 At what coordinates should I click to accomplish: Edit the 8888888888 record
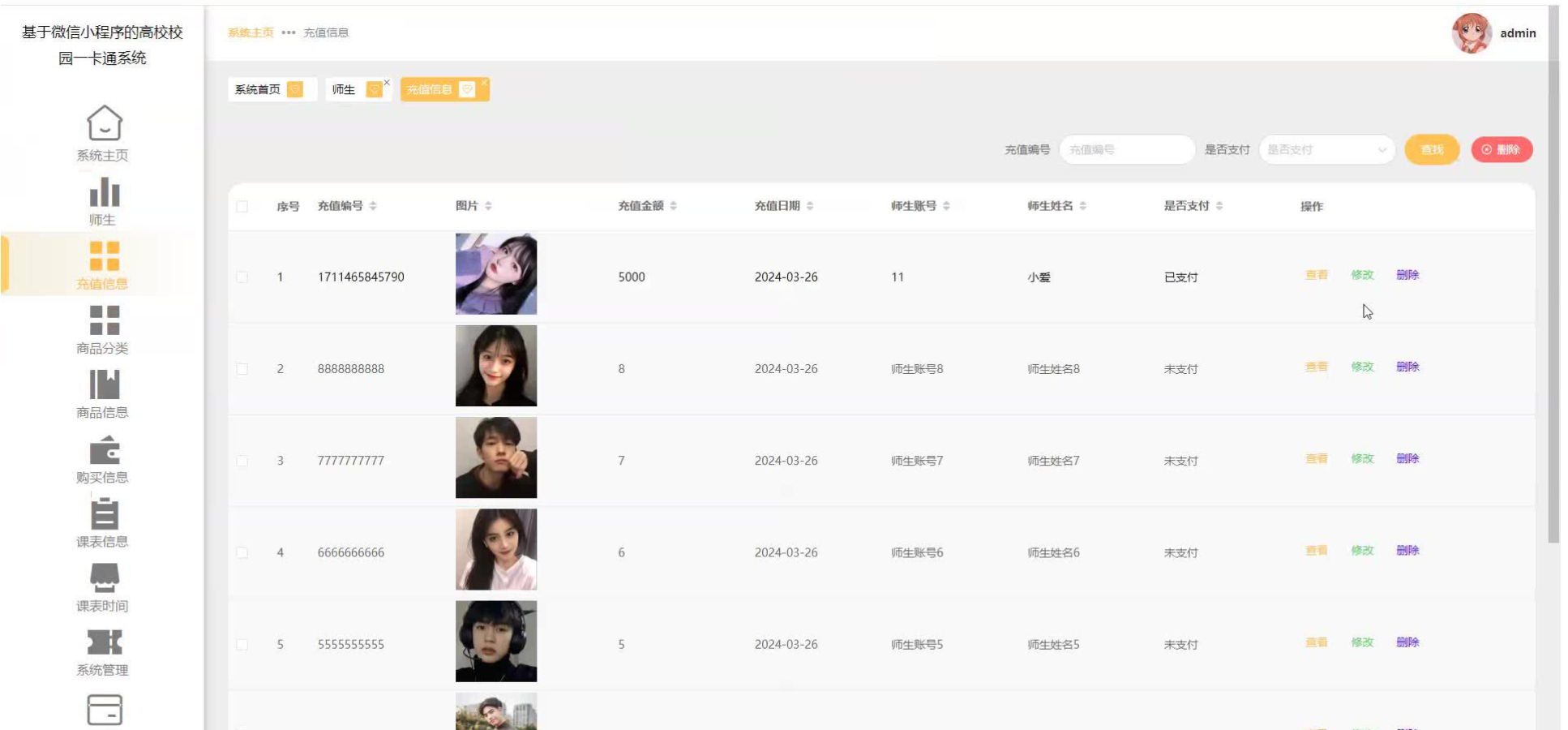[x=1362, y=367]
